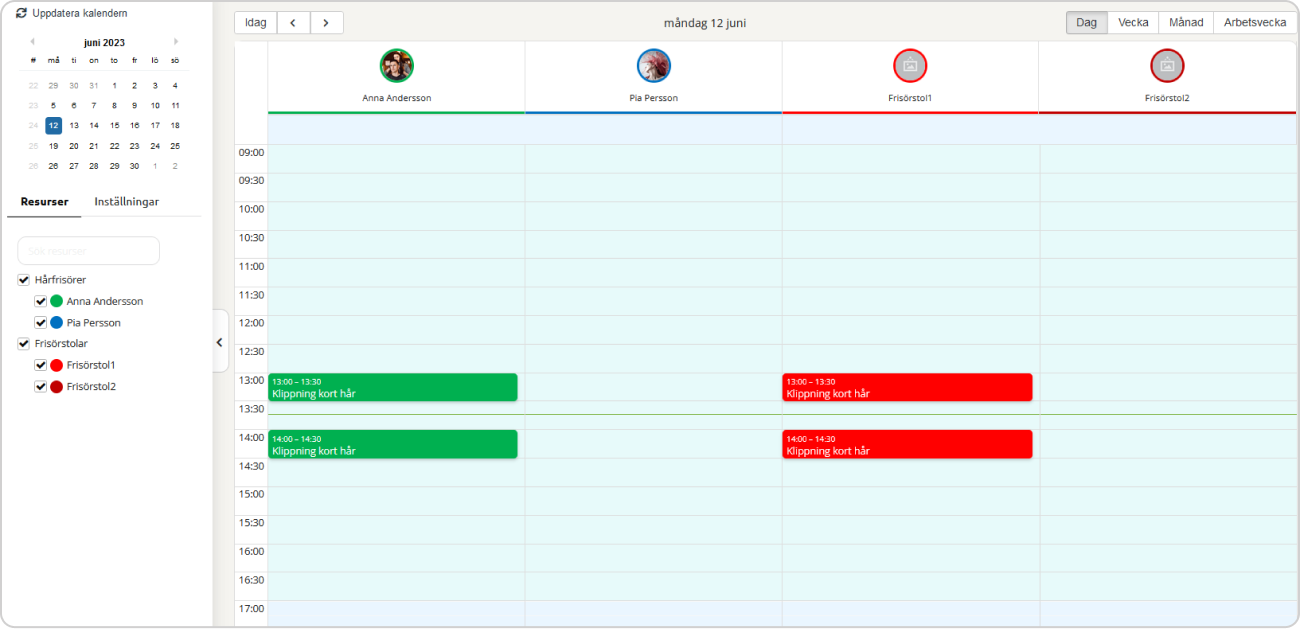1300x629 pixels.
Task: Open Pia Persson's avatar
Action: [x=654, y=65]
